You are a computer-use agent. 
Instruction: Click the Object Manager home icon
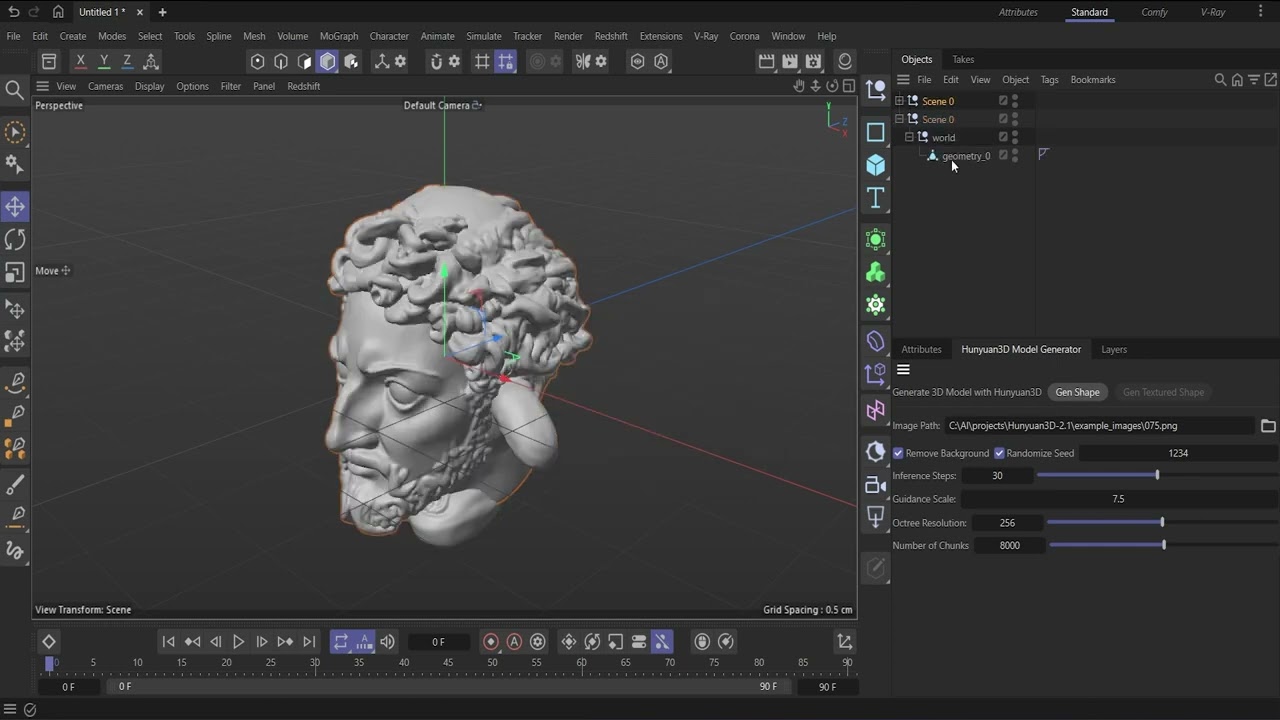pos(1237,80)
